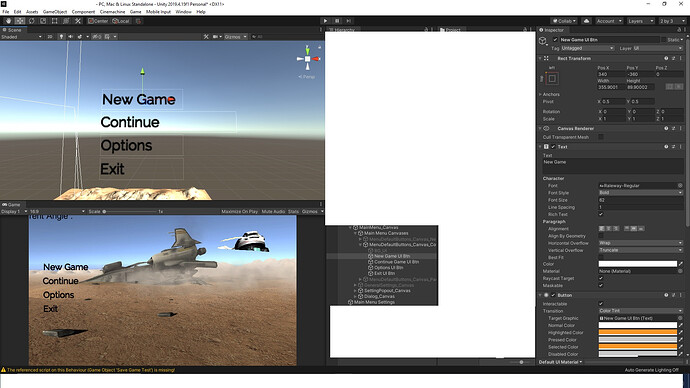Open the GameObject menu
Viewport: 690px width, 388px height.
[x=55, y=12]
